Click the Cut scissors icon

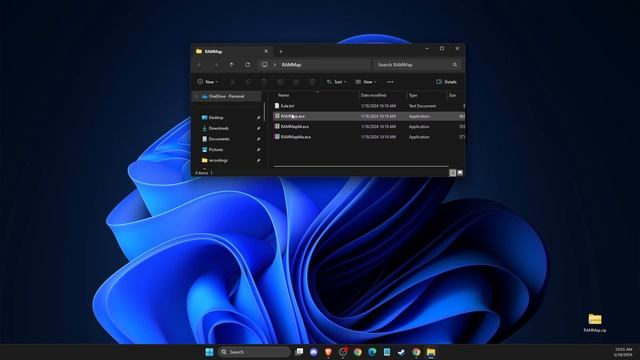tap(232, 82)
